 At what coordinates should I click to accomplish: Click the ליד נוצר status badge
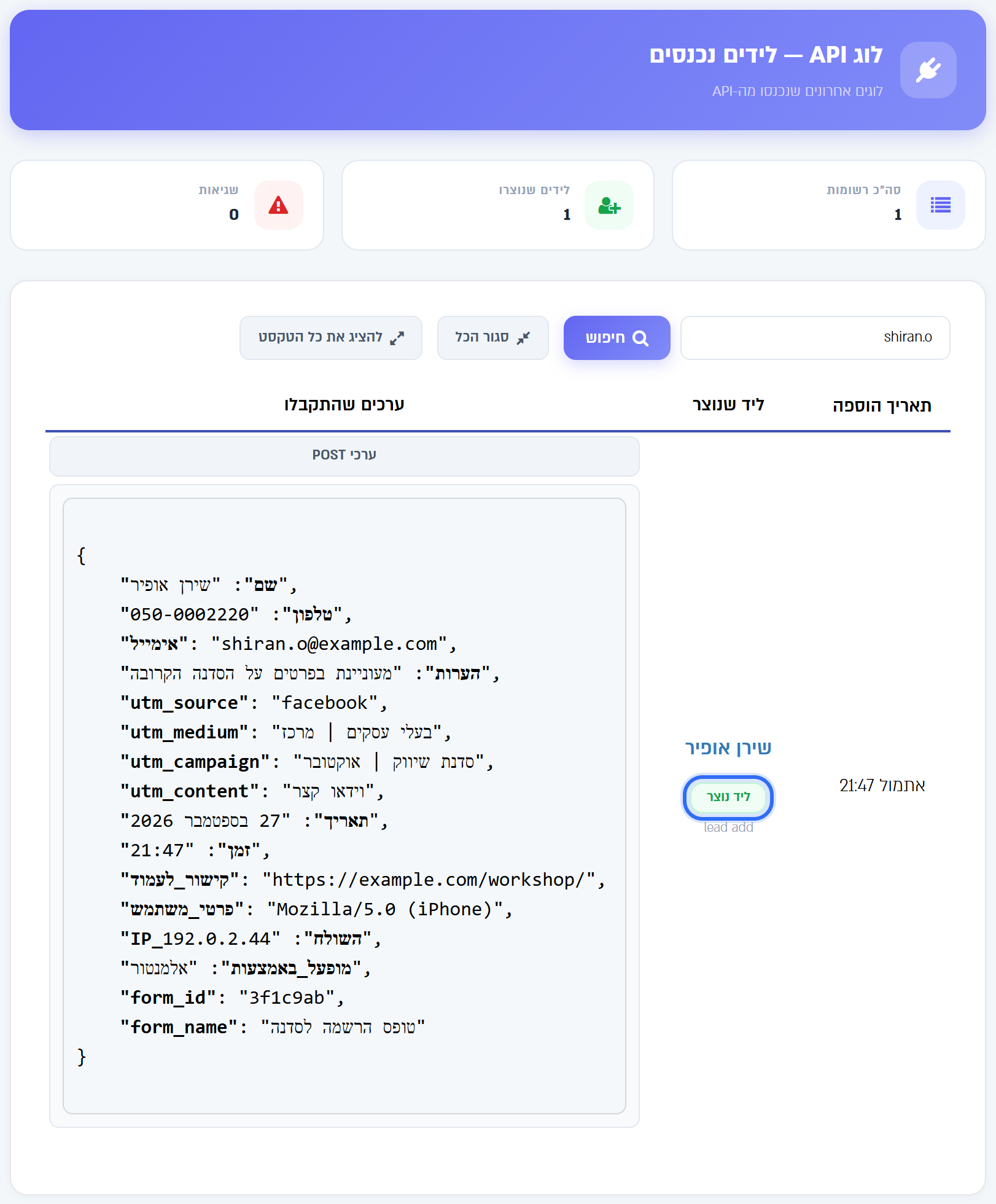pos(728,797)
